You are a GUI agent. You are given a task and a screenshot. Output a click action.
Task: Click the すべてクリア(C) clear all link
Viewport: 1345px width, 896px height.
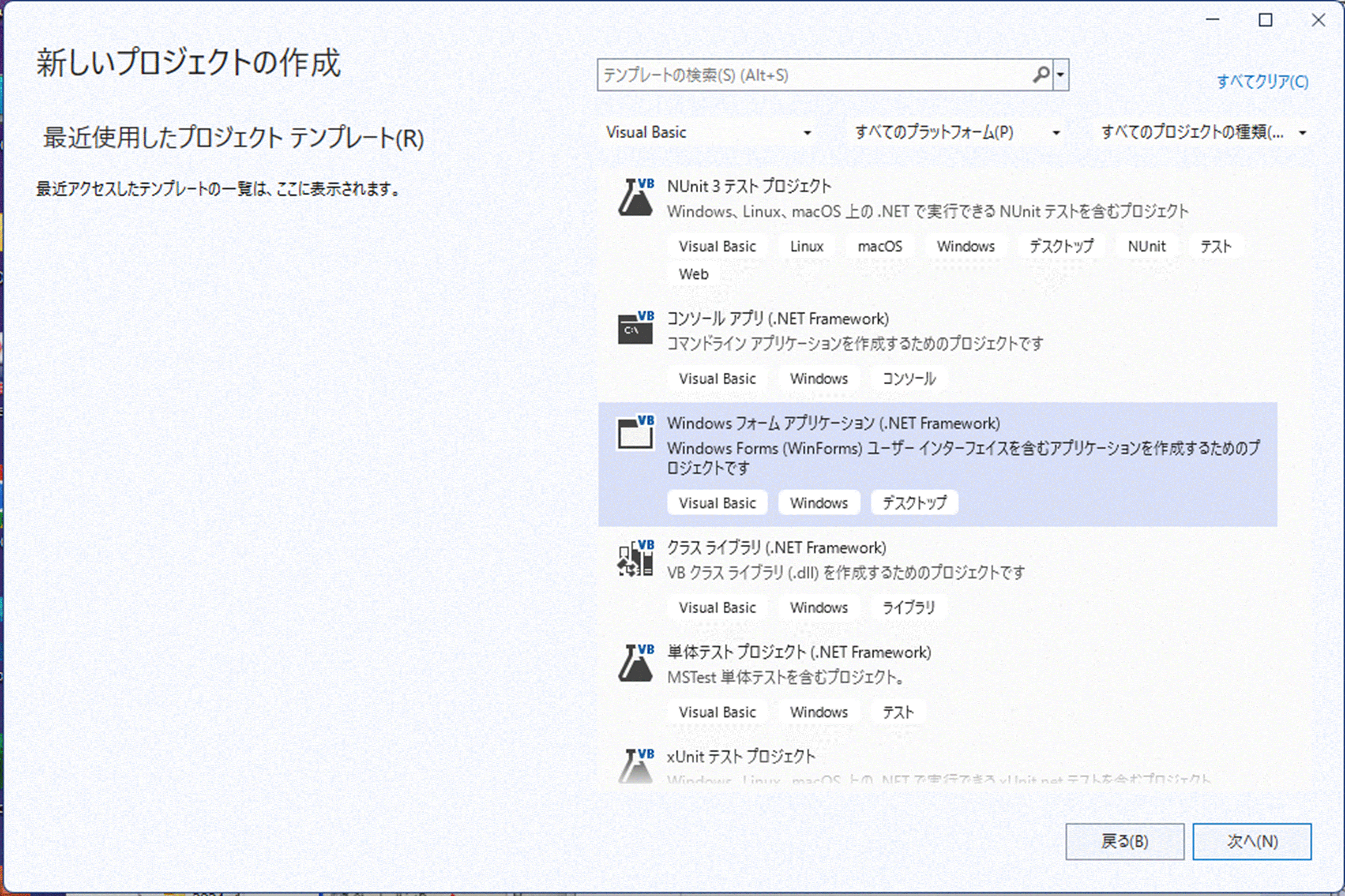pos(1262,82)
